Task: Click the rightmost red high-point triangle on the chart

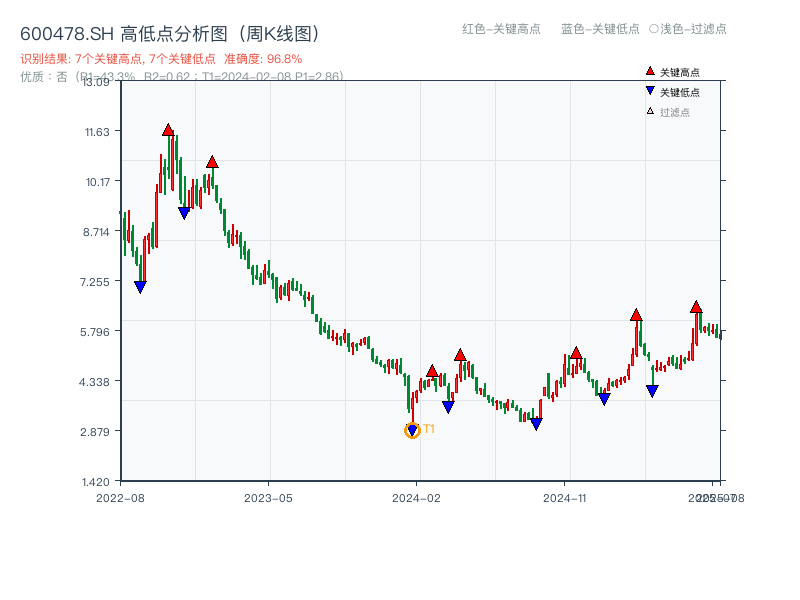Action: pyautogui.click(x=695, y=308)
